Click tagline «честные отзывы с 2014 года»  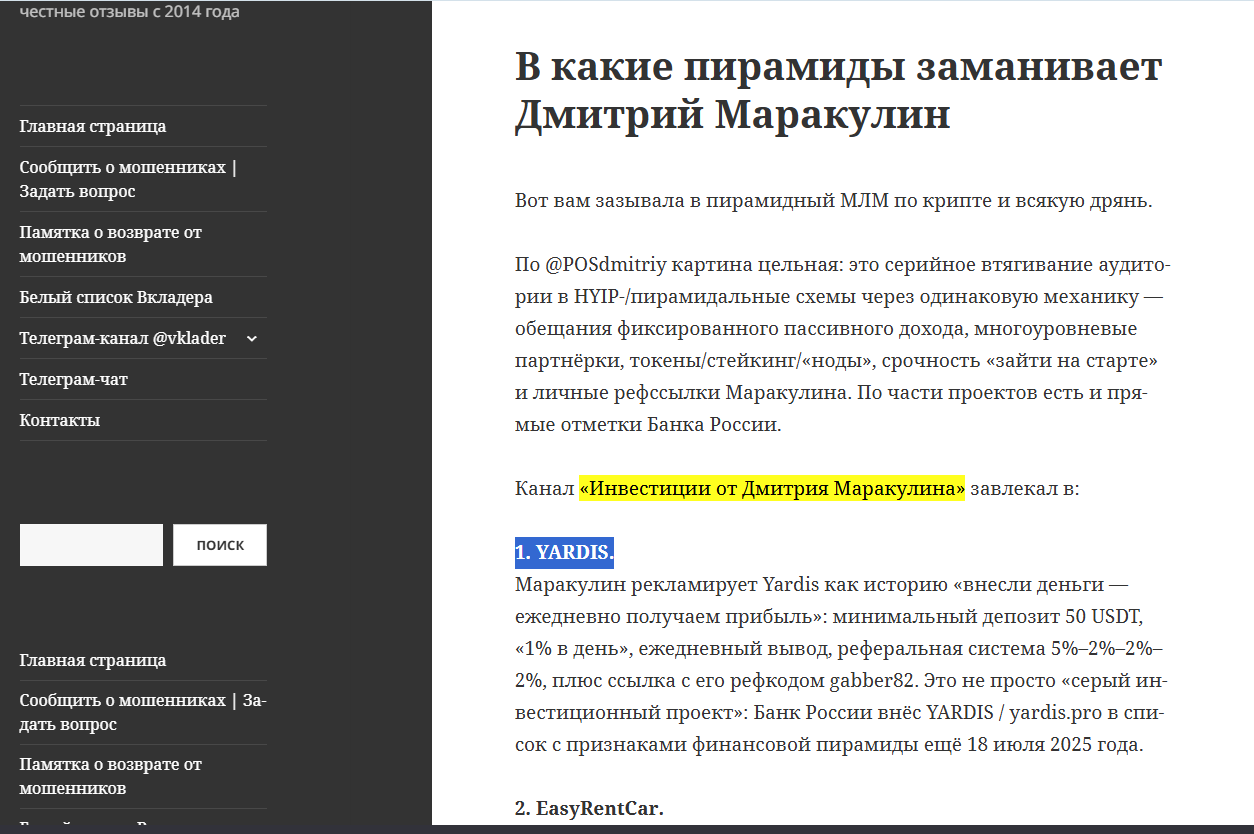pyautogui.click(x=129, y=12)
